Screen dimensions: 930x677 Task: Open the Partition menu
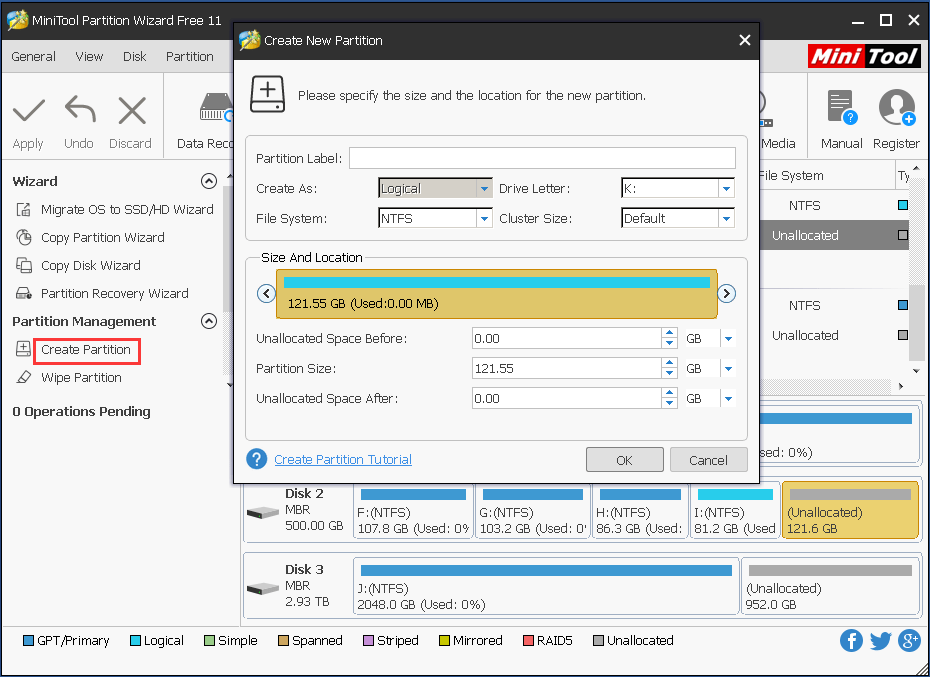click(190, 57)
